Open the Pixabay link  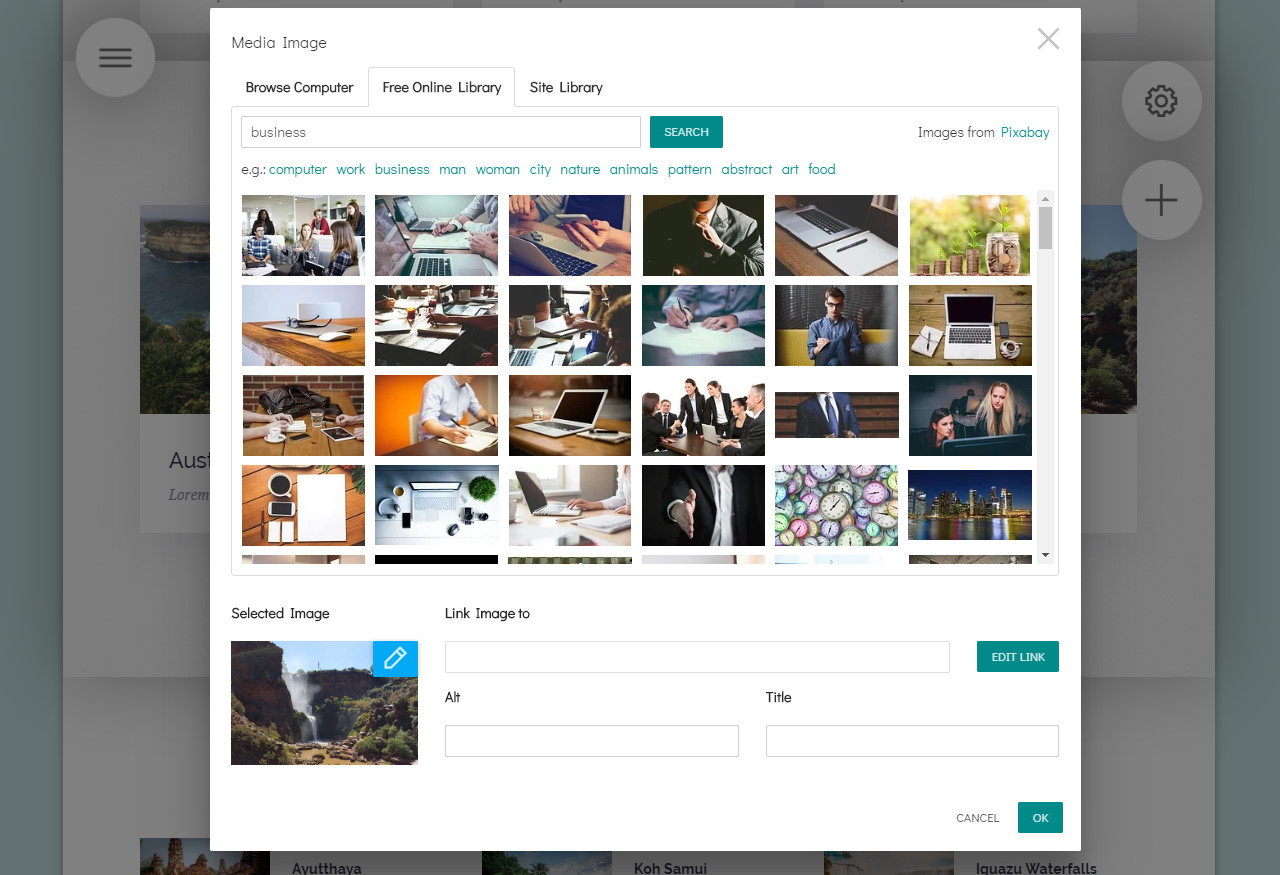pos(1025,132)
